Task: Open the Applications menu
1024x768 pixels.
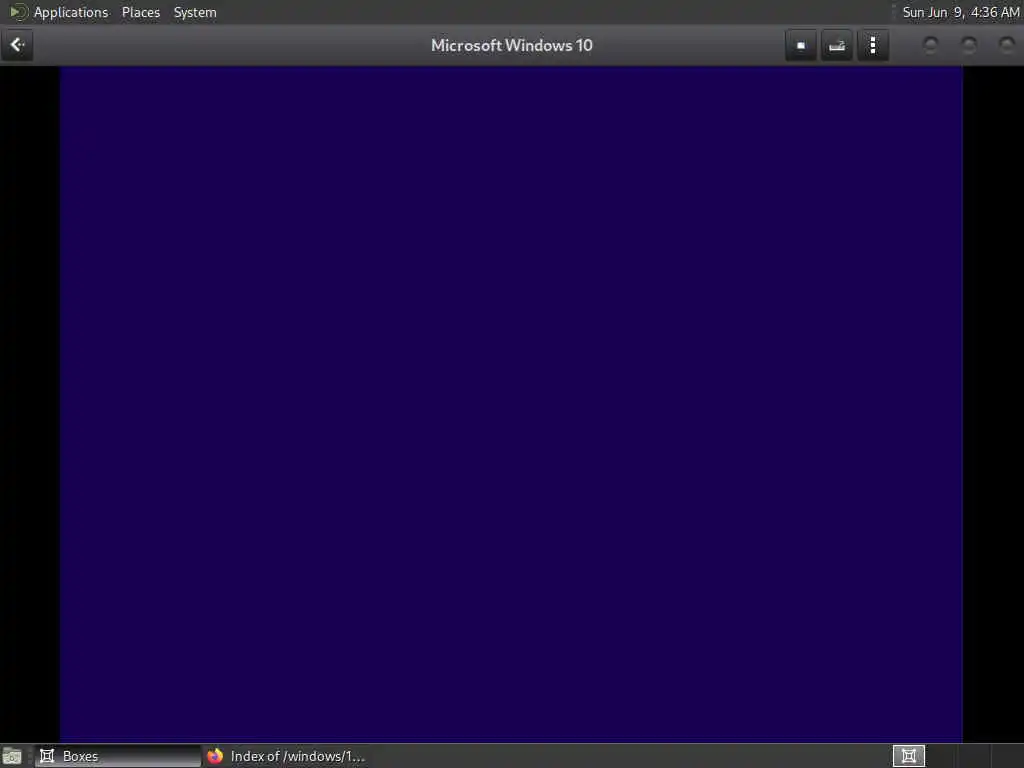Action: point(71,12)
